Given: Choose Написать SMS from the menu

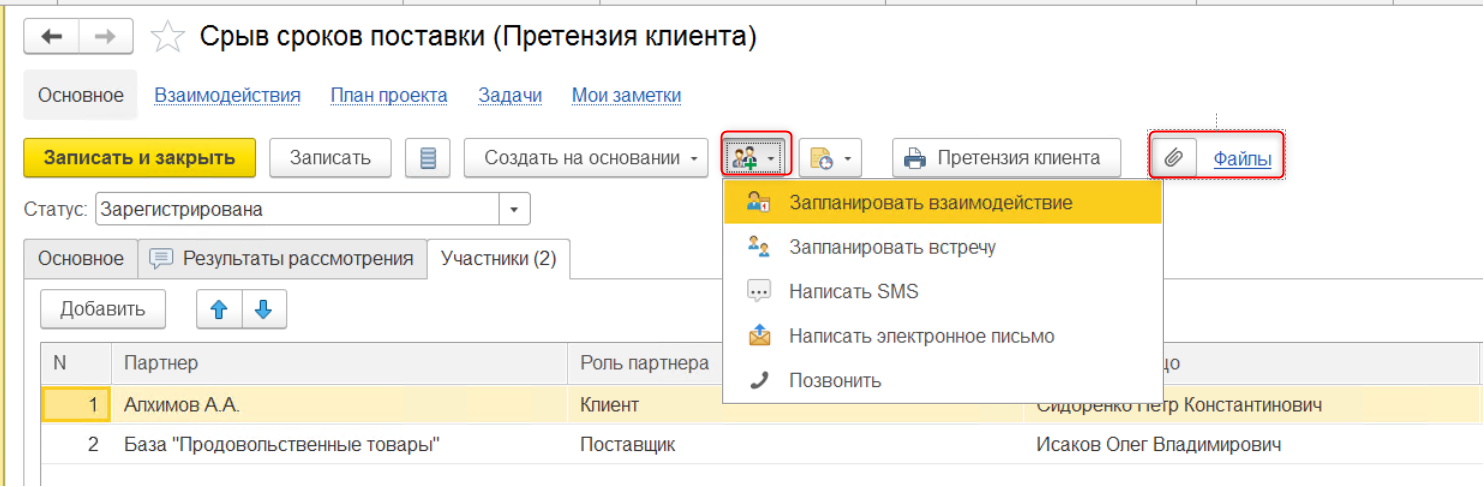Looking at the screenshot, I should (853, 292).
